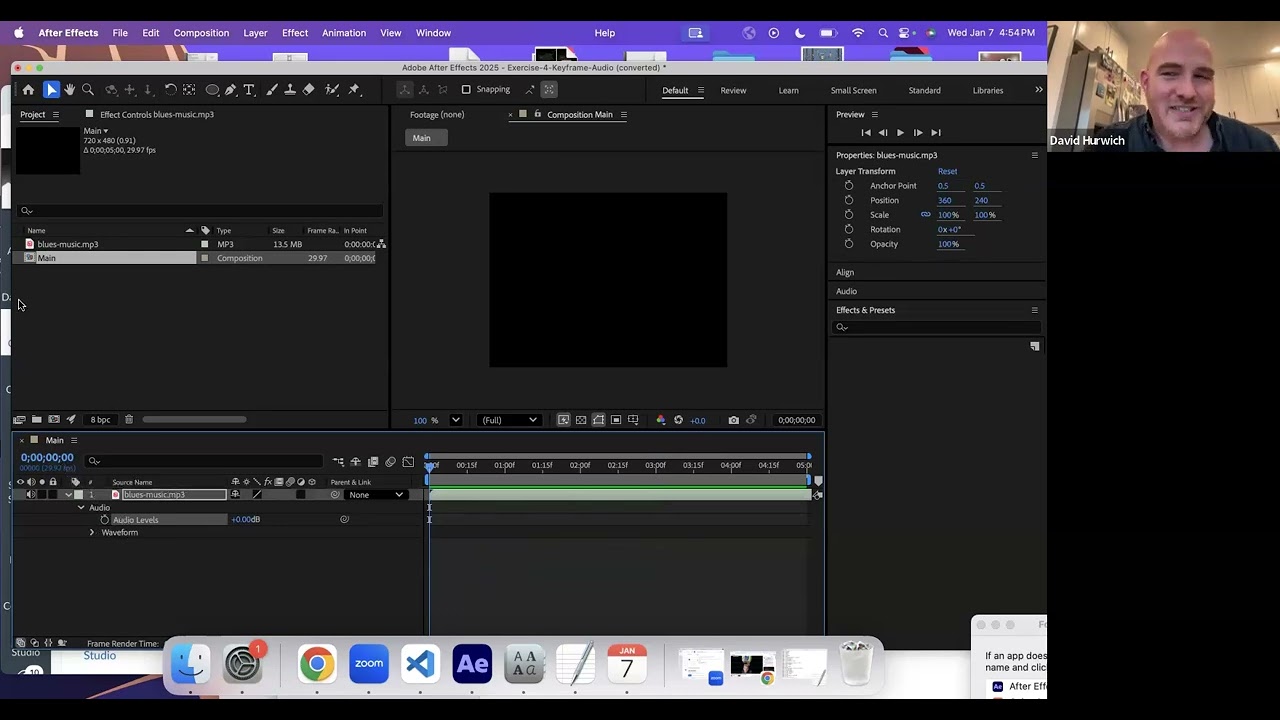This screenshot has height=720, width=1280.
Task: Open Google Chrome from the Dock
Action: point(317,663)
